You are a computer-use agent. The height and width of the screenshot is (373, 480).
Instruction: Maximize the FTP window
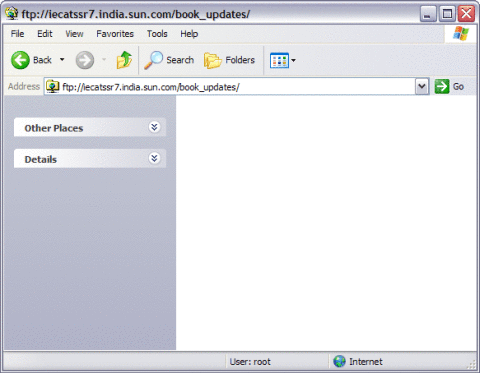[x=447, y=14]
